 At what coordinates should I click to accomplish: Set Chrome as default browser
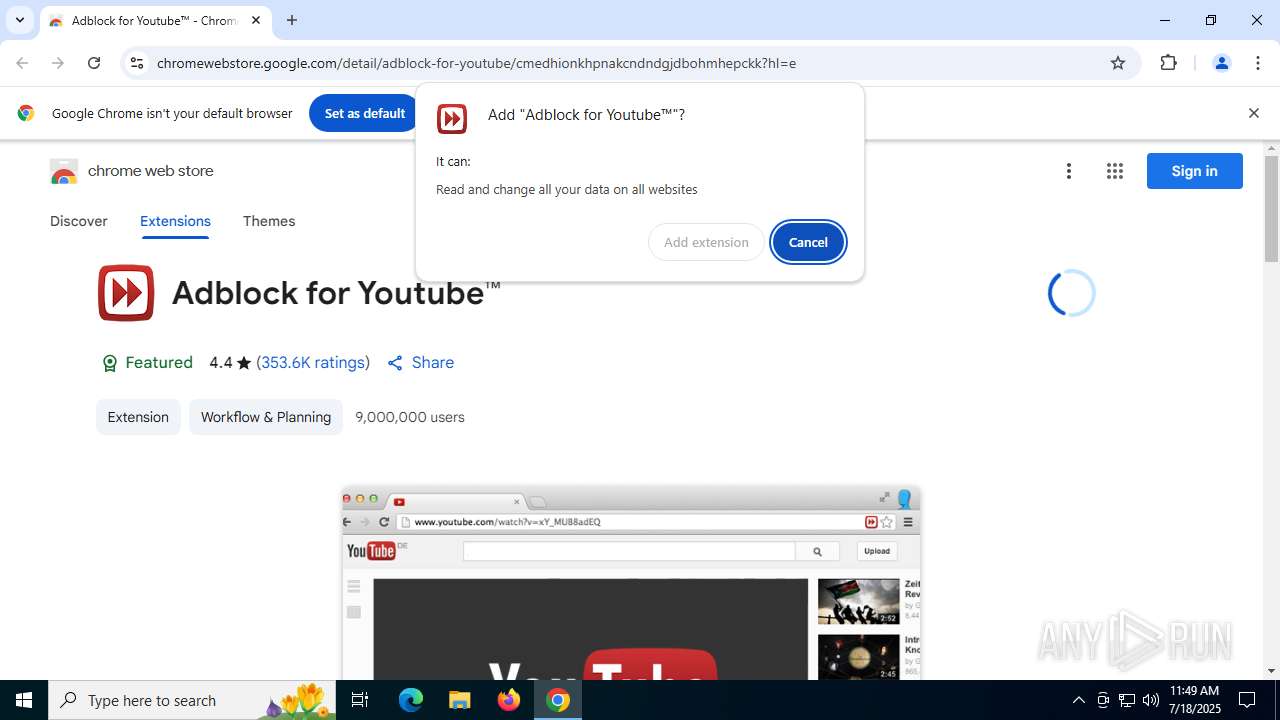[x=364, y=113]
